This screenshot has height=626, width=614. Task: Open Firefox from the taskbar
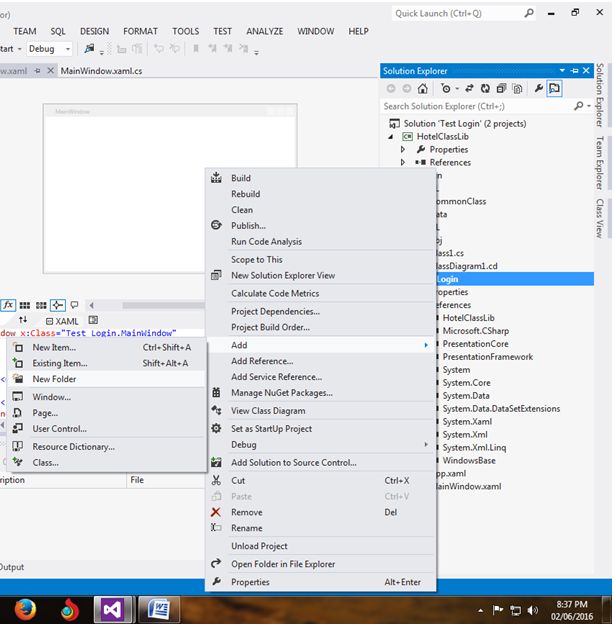click(25, 610)
